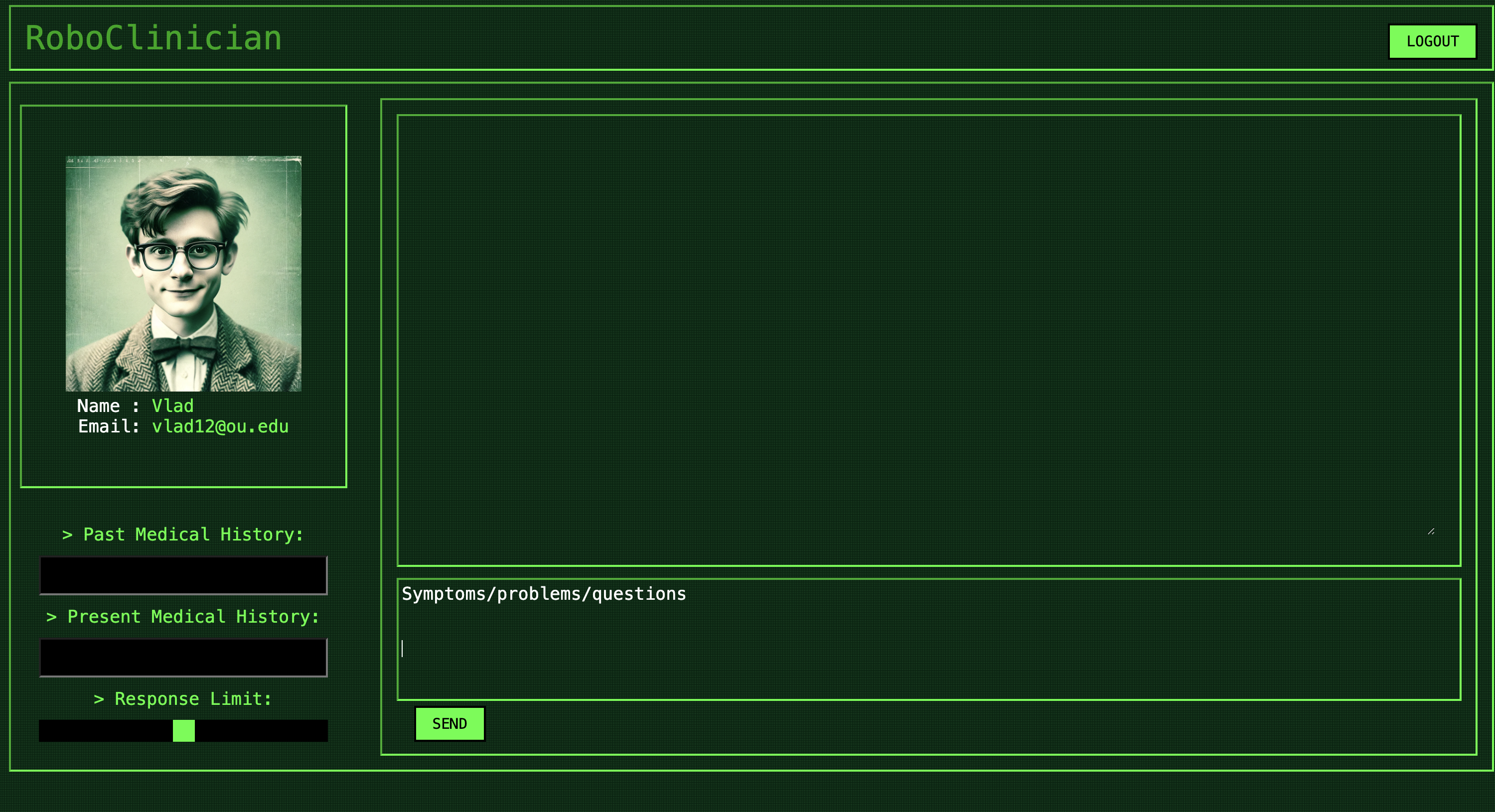Click Vlad's profile photo

click(x=183, y=273)
